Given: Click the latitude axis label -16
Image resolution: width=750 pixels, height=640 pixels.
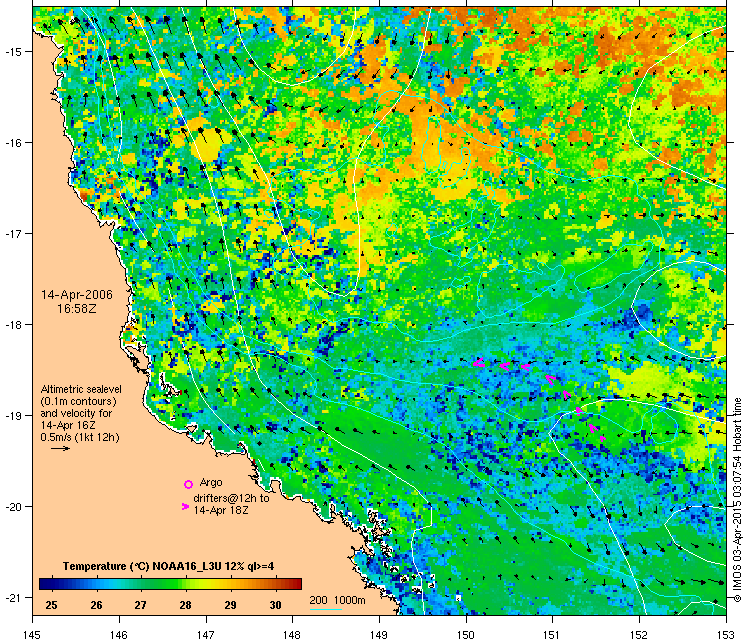Looking at the screenshot, I should 12,143.
